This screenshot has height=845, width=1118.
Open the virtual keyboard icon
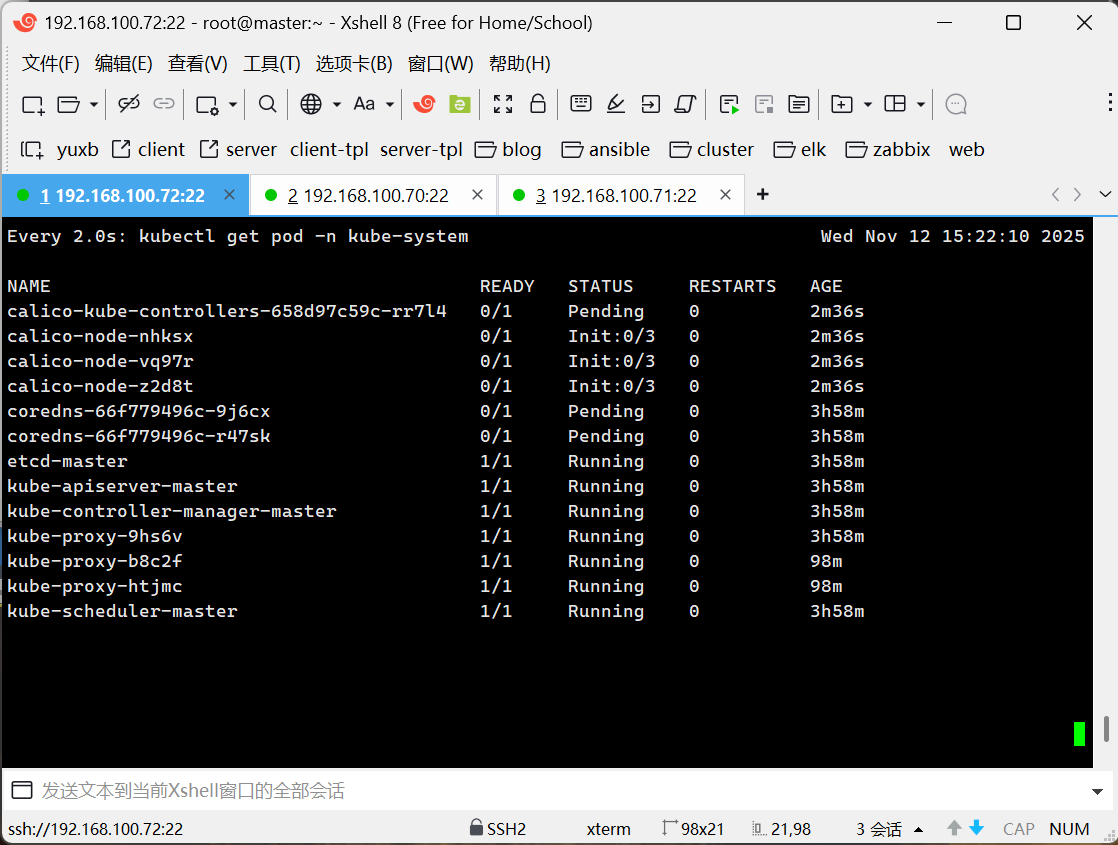581,104
